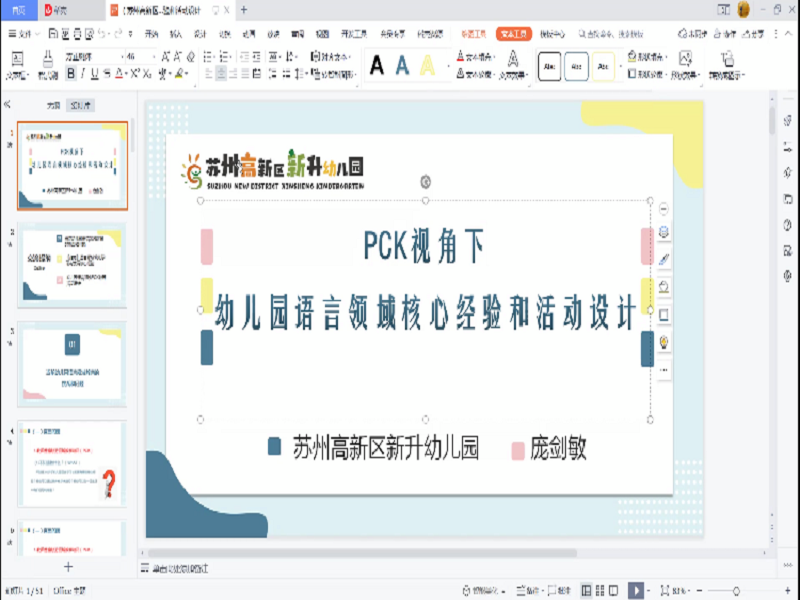Open the Insert ribbon tab
This screenshot has width=800, height=600.
tap(176, 33)
